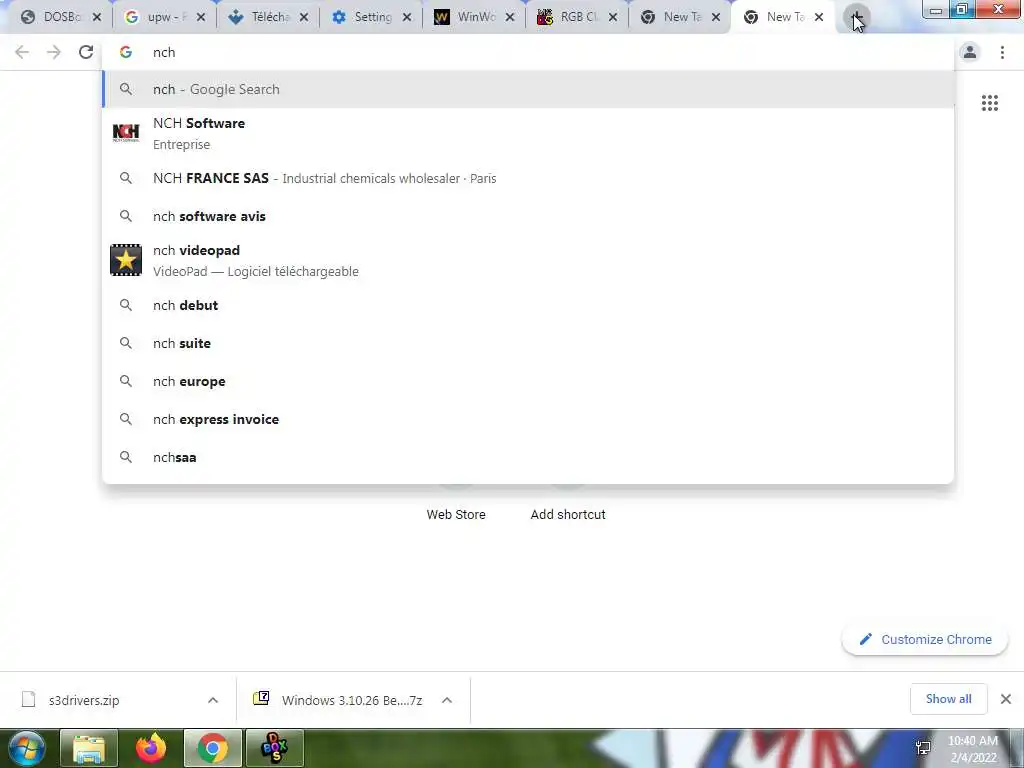Close the WinWorld tab
Screen dimensions: 1024x768
point(510,18)
